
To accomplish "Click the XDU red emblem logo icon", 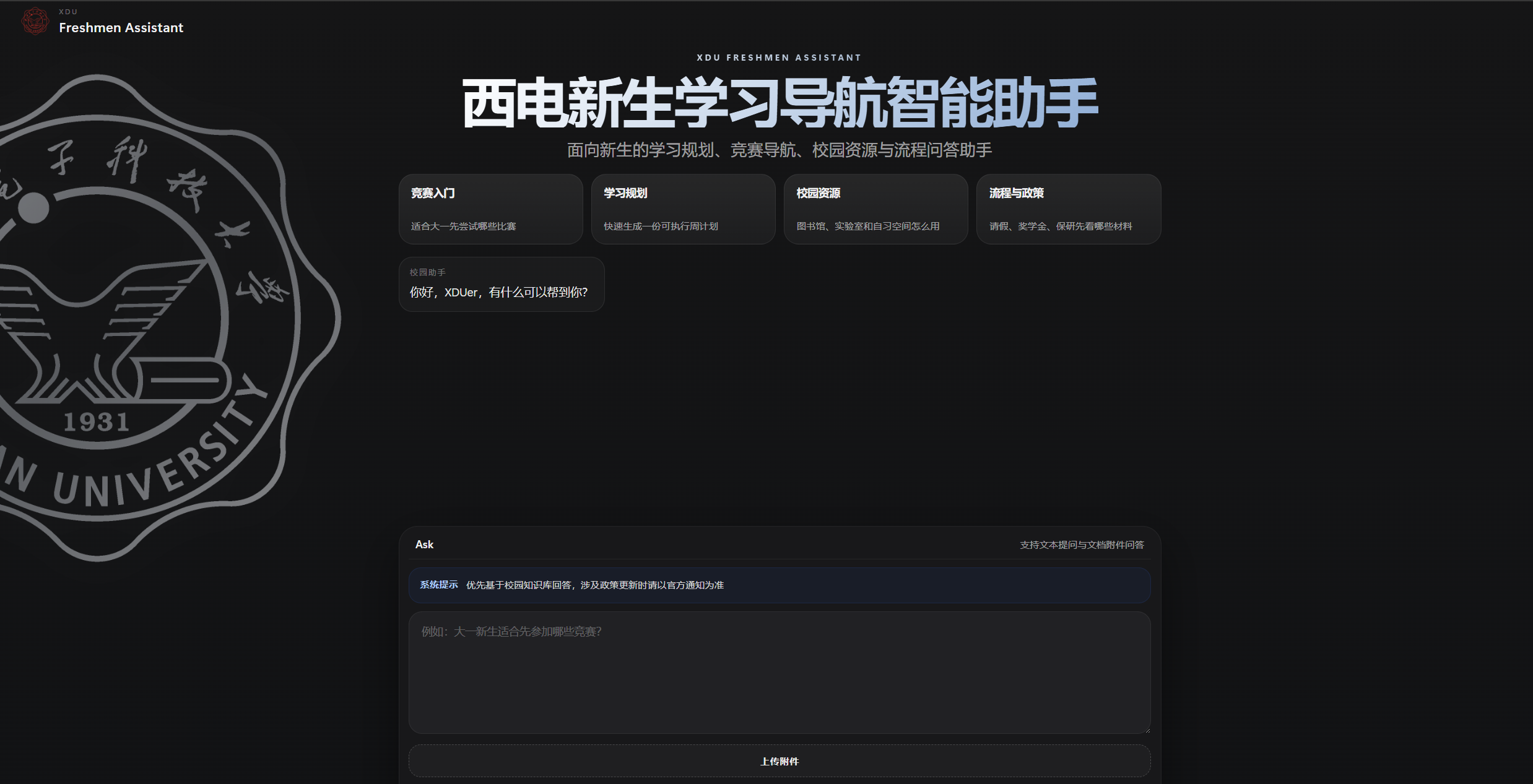I will [35, 21].
